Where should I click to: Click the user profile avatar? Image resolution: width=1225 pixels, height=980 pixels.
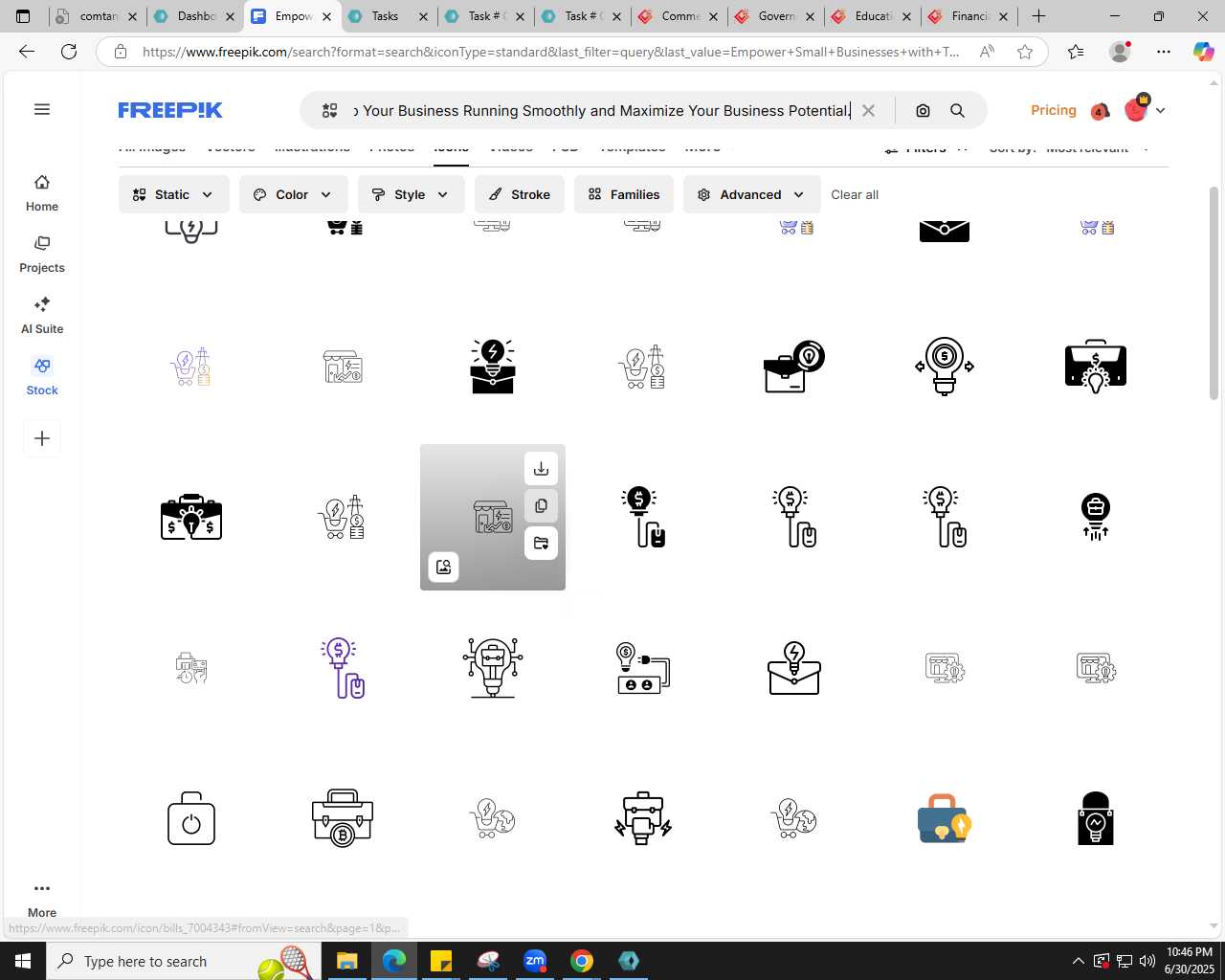1136,110
